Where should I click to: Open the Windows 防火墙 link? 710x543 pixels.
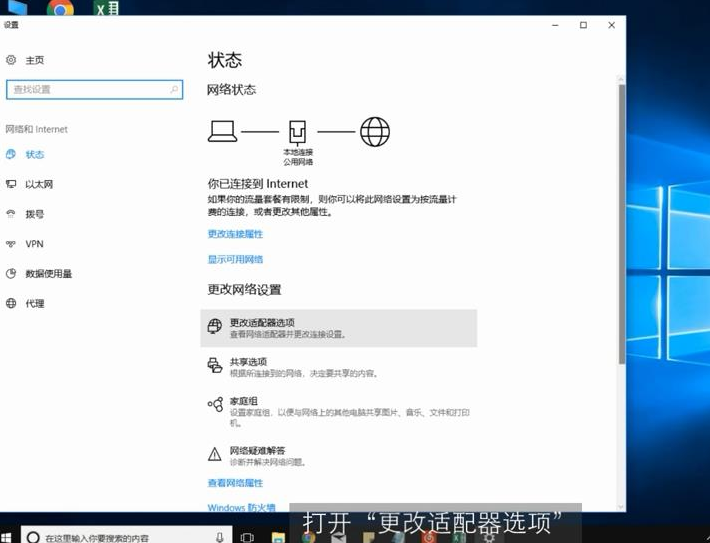point(241,508)
